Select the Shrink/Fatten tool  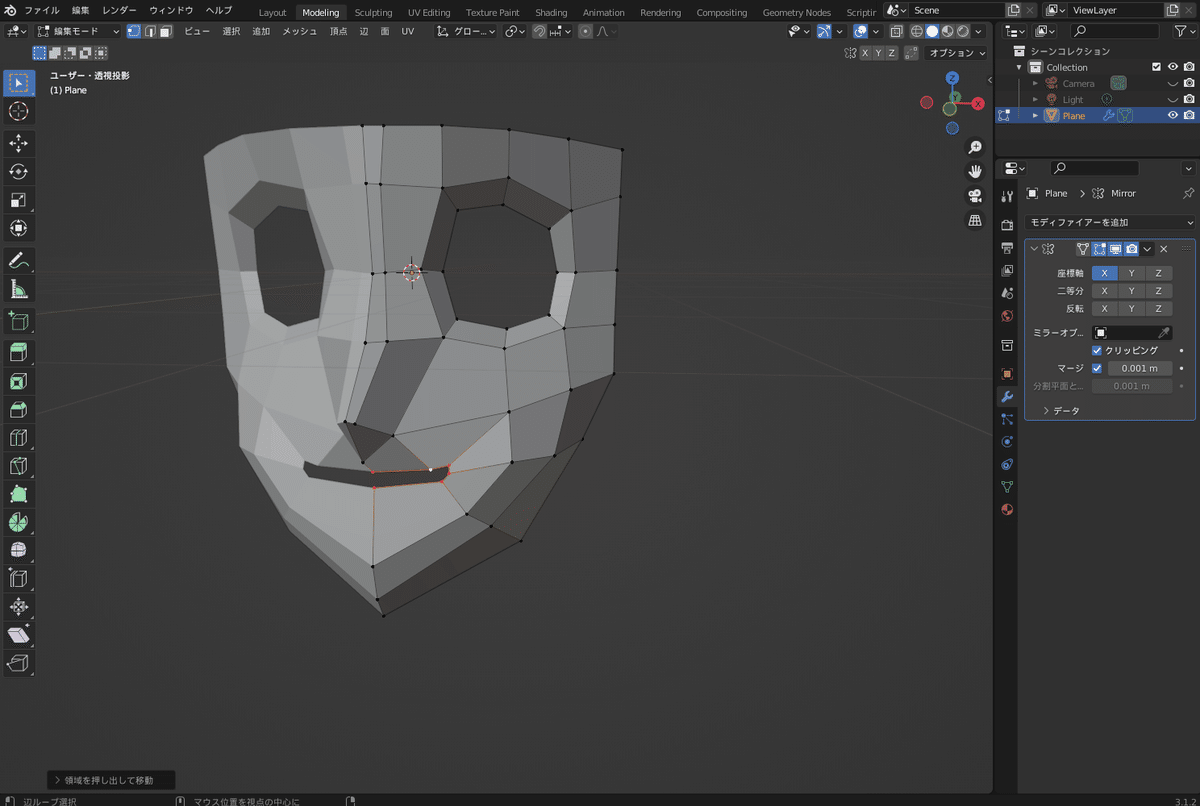coord(19,606)
